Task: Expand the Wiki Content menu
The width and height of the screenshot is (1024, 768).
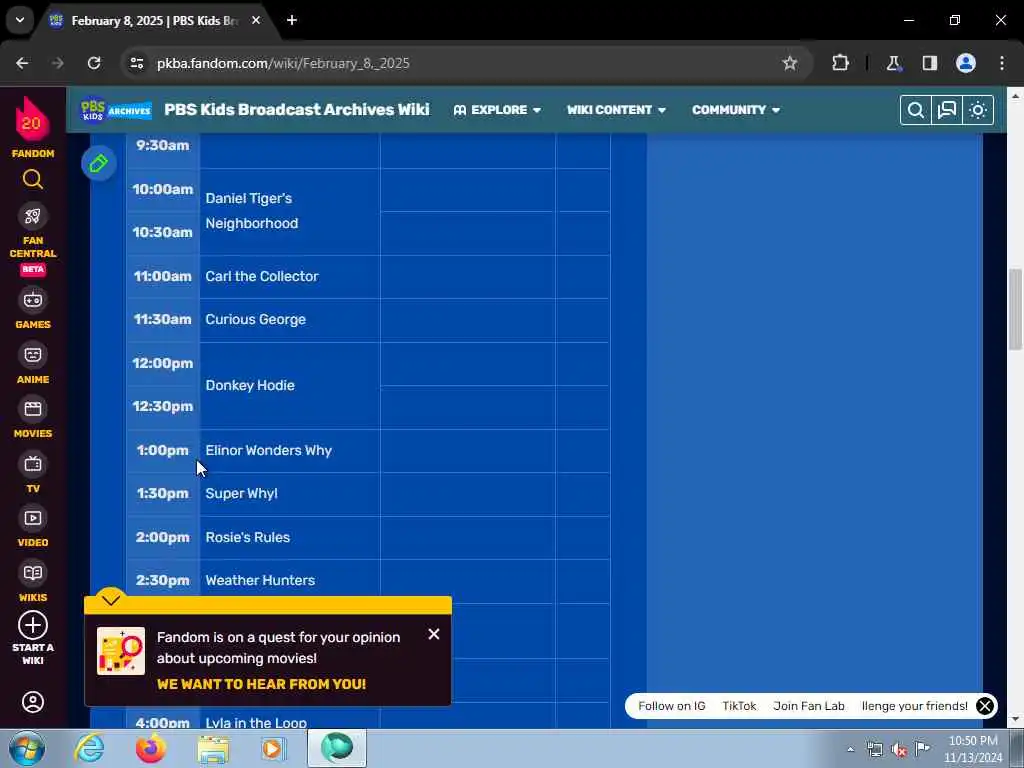Action: [616, 110]
